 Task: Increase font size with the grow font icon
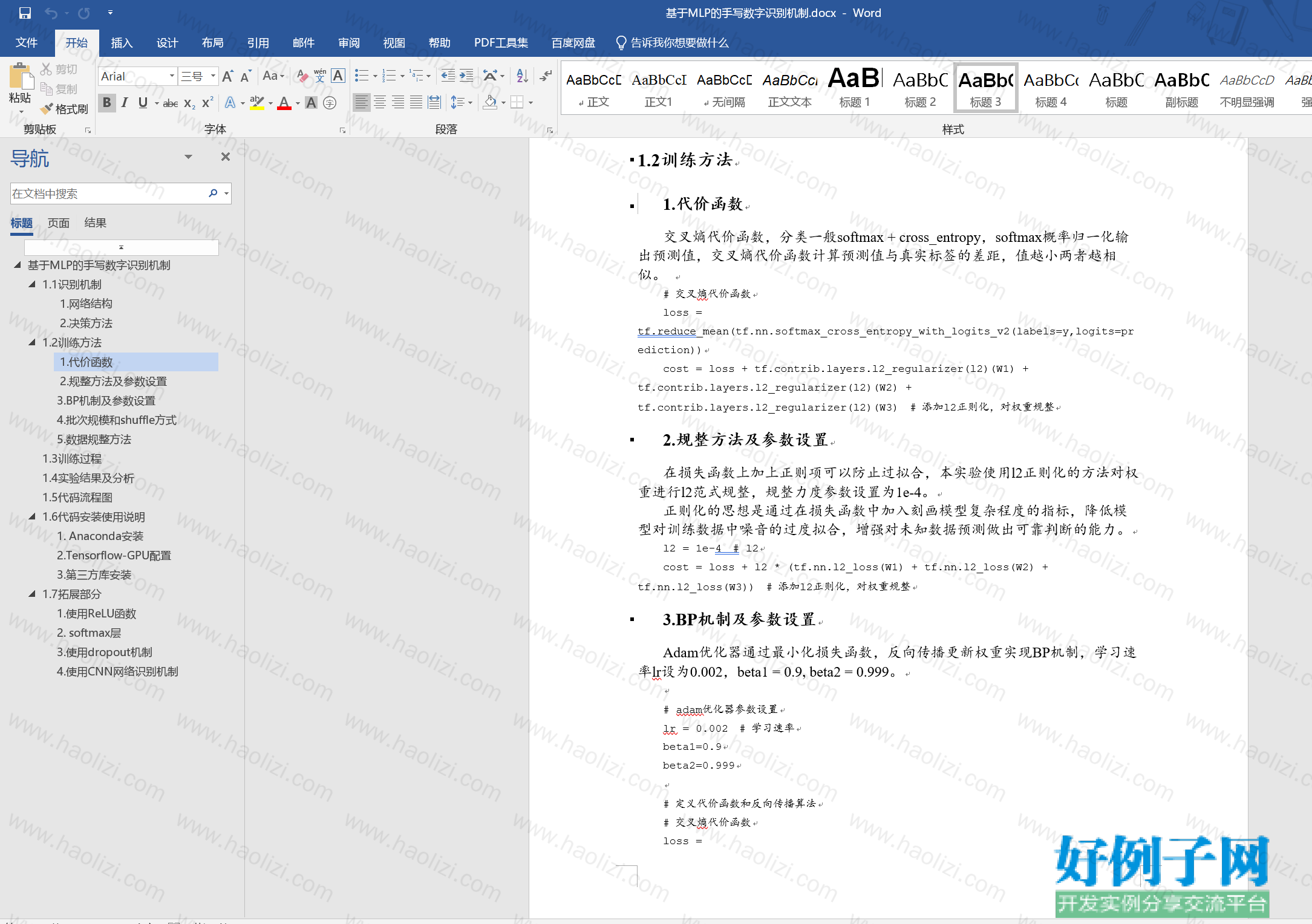[227, 76]
